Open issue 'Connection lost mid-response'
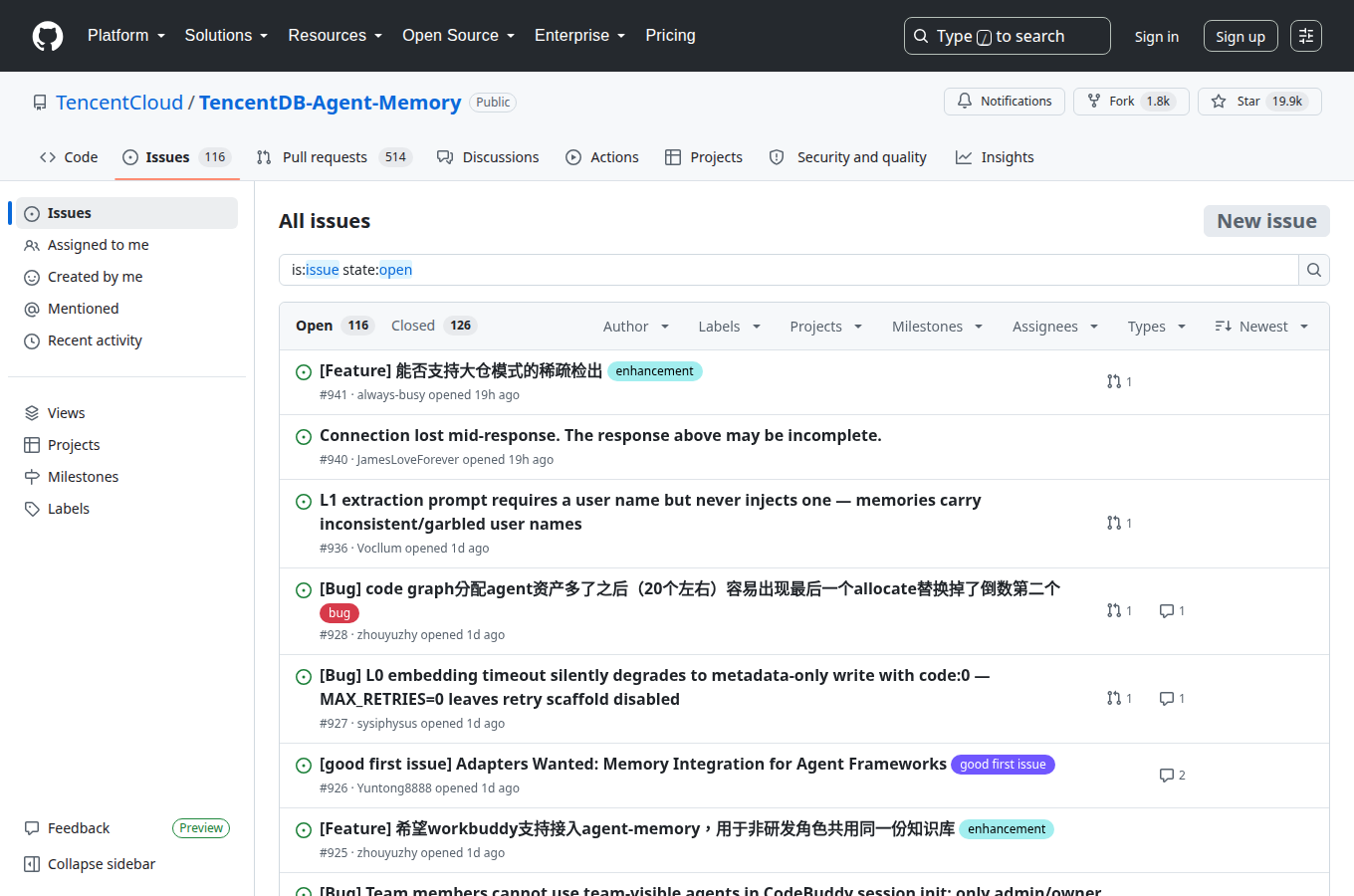 [x=600, y=435]
